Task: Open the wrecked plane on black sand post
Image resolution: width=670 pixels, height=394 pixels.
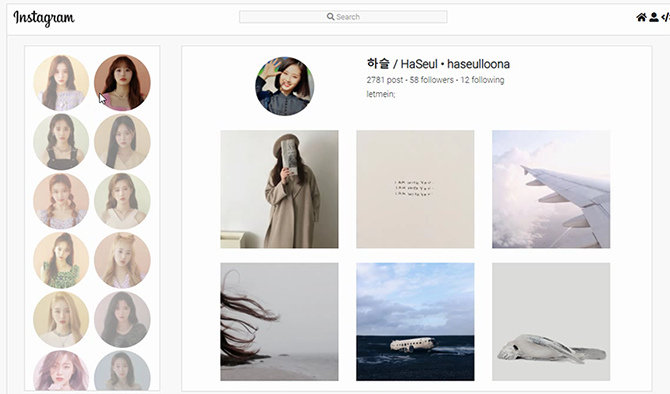Action: coord(415,322)
